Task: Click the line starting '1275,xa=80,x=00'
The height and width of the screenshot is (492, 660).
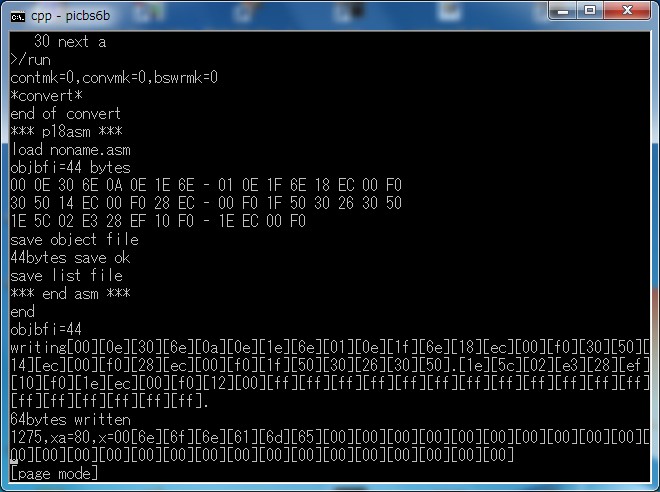Action: (330, 437)
